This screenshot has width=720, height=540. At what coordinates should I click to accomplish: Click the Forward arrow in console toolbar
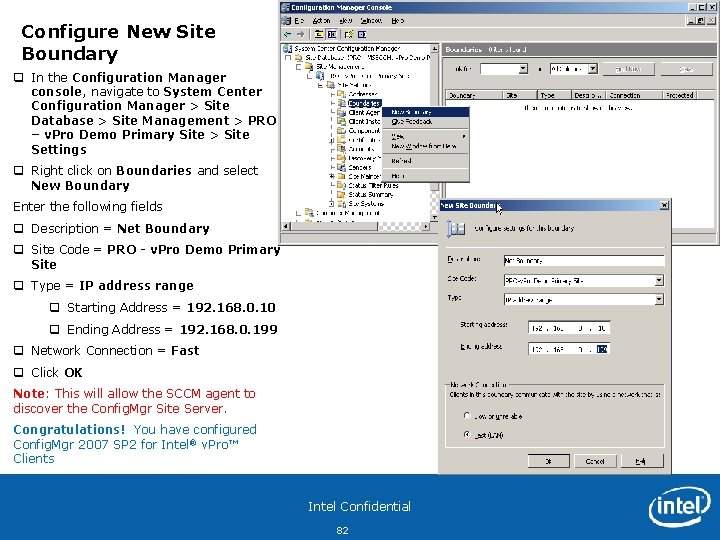(300, 34)
